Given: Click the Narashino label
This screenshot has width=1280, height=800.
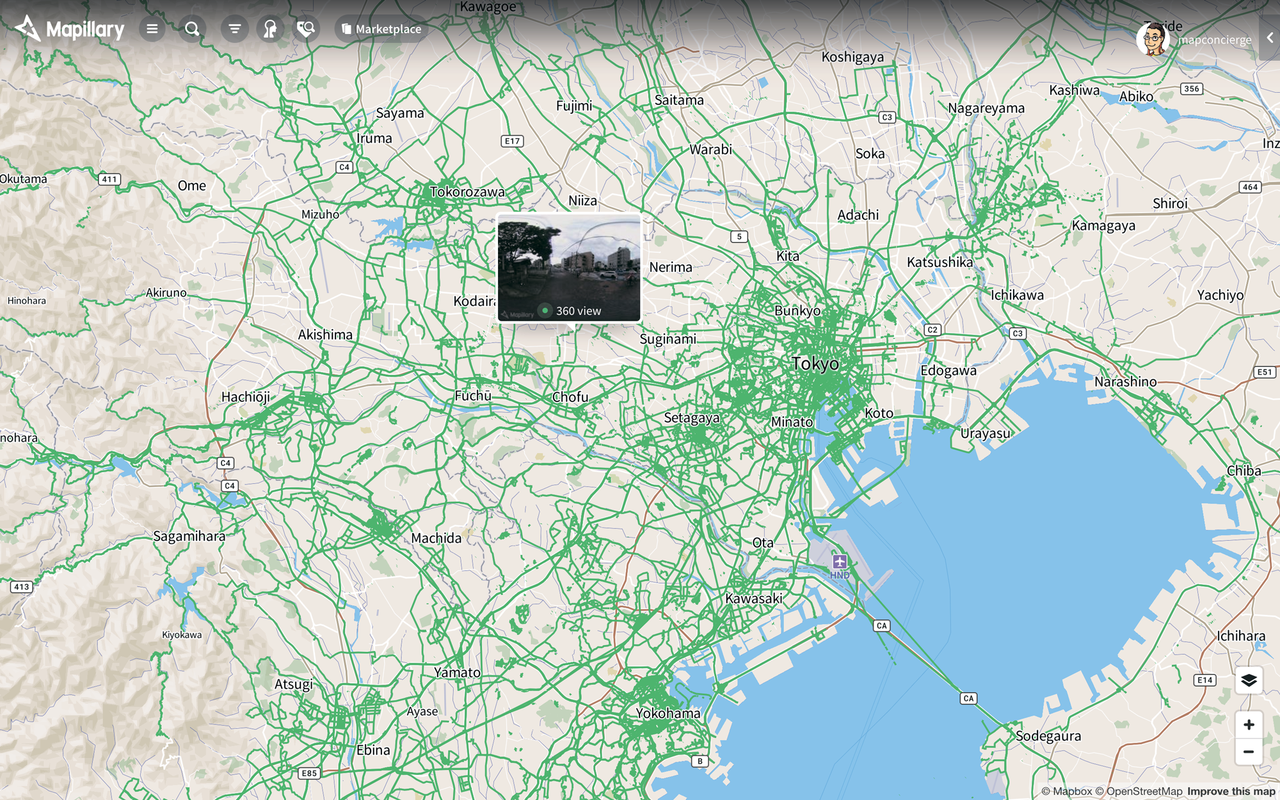Looking at the screenshot, I should tap(1125, 382).
